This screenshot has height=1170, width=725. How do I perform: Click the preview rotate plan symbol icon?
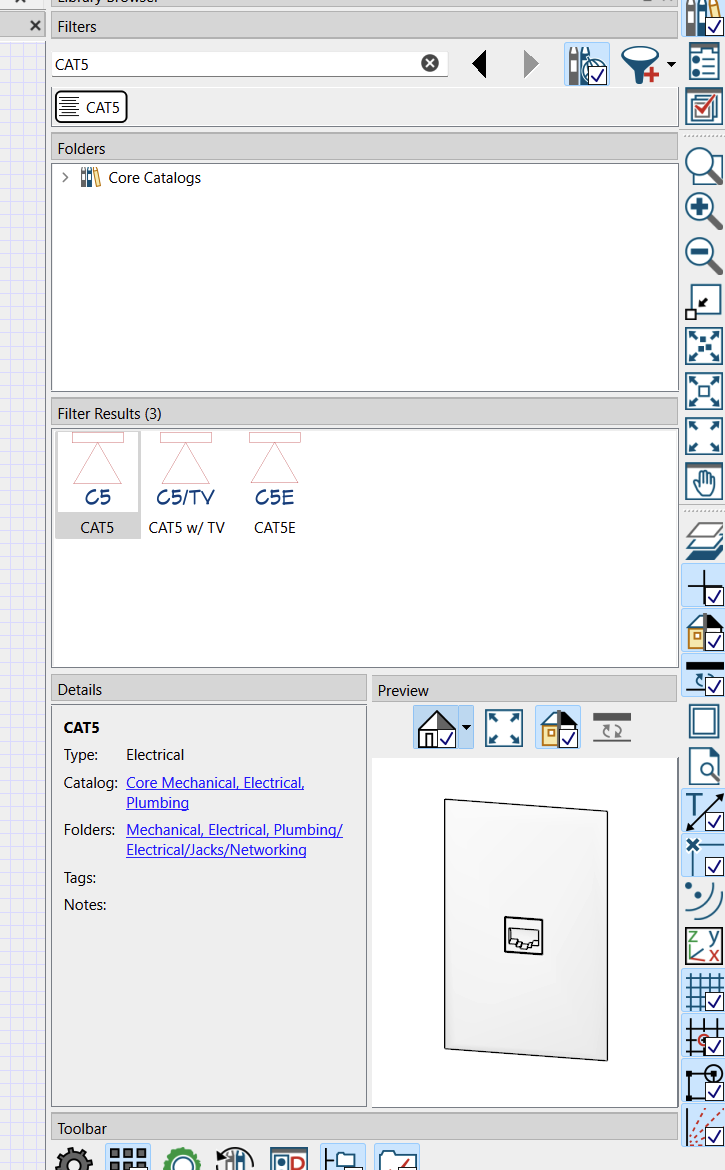pos(612,728)
